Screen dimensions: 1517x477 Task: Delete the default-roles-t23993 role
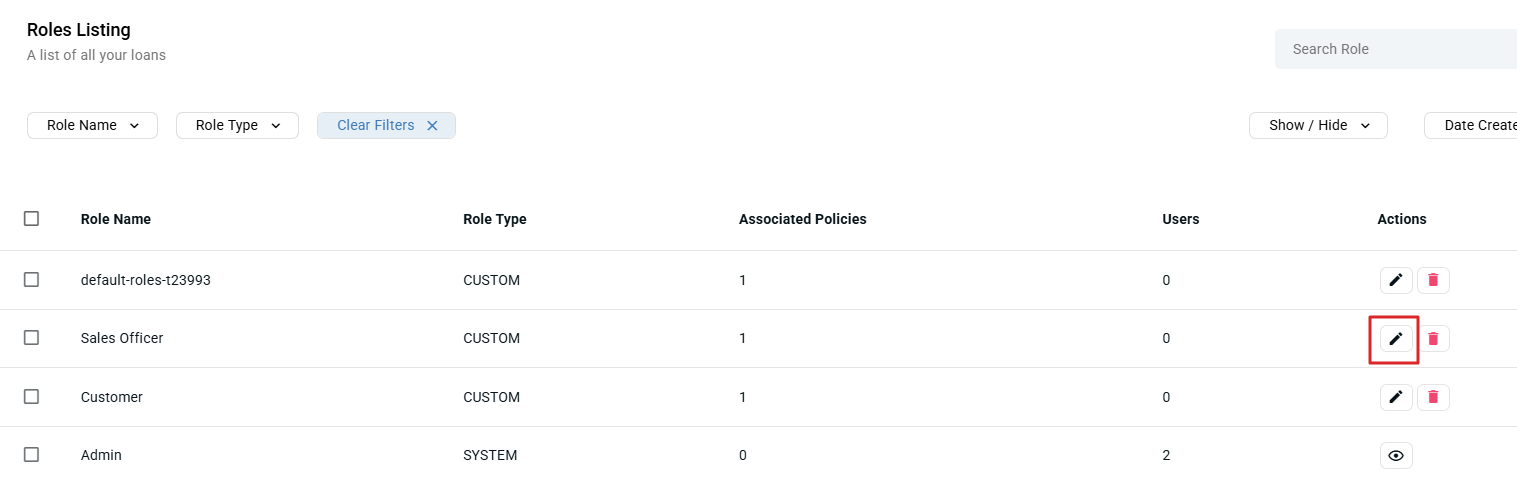(1433, 280)
